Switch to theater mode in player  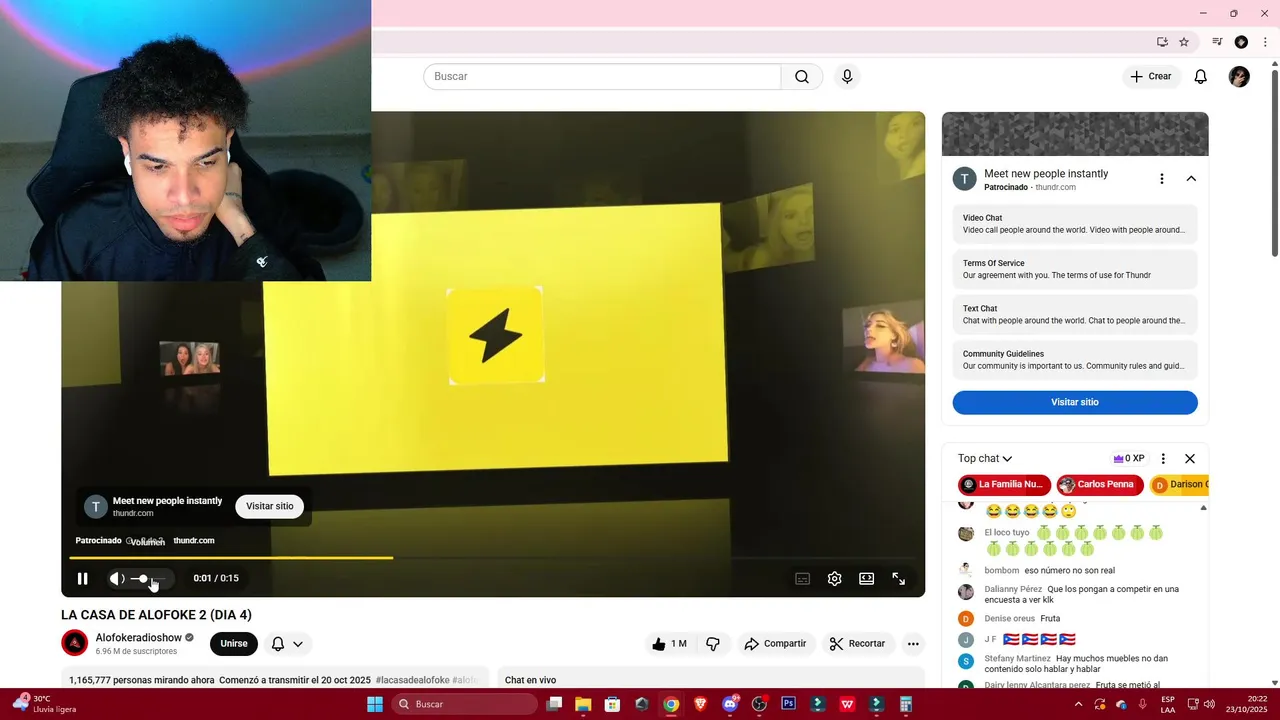coord(867,578)
